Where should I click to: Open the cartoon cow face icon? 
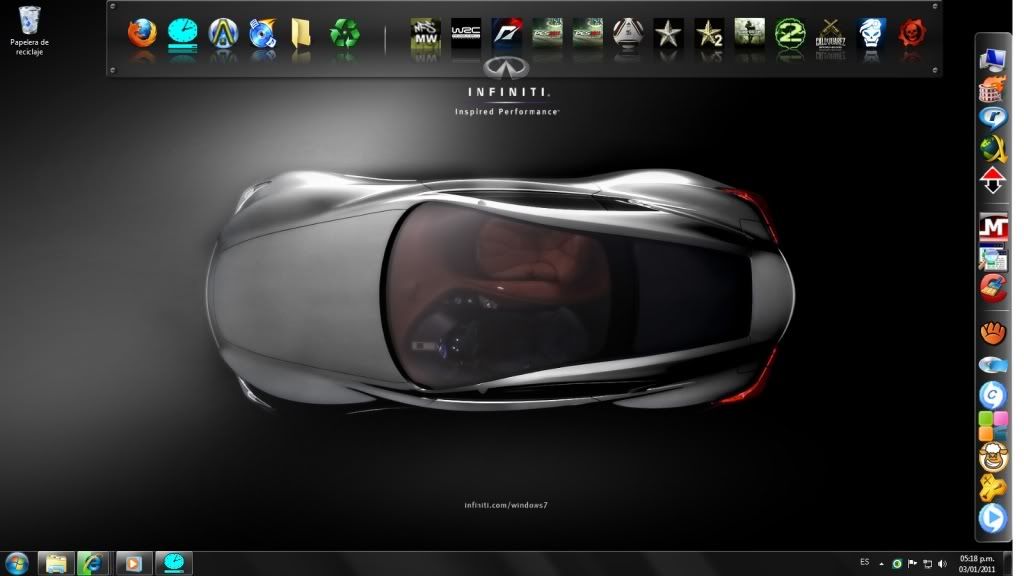[x=993, y=456]
